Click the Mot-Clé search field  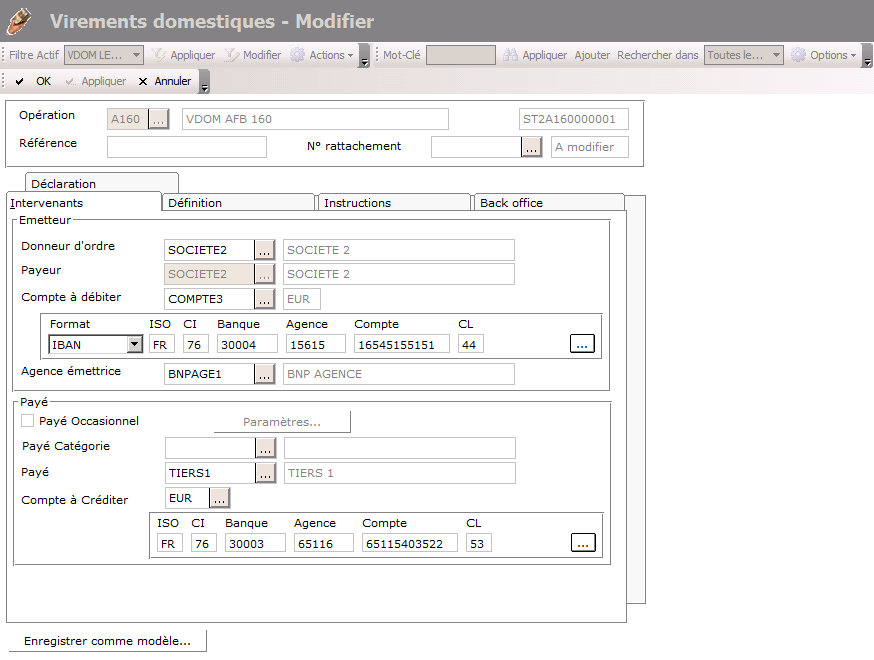tap(460, 55)
